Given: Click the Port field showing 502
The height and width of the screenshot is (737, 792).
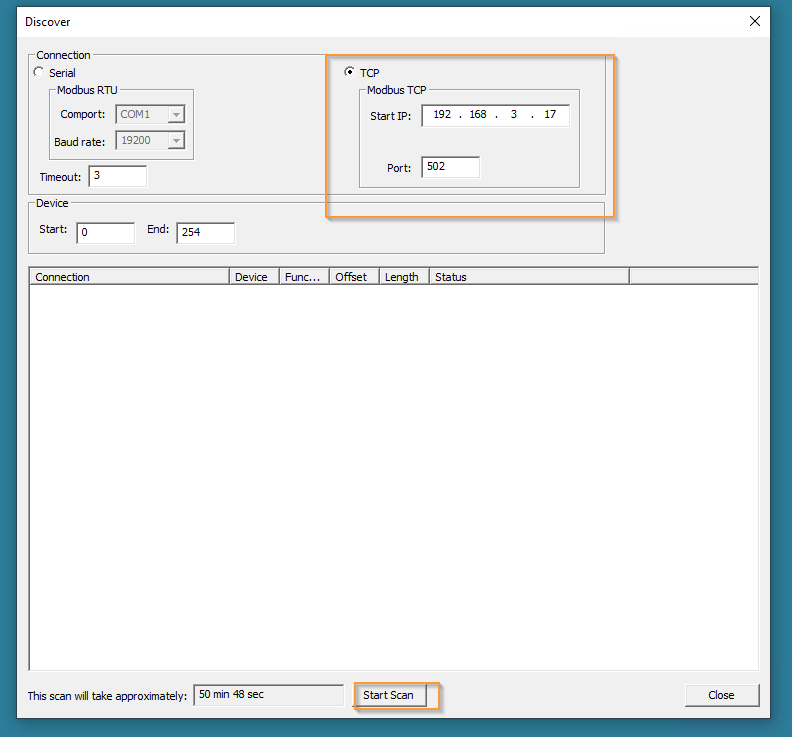Looking at the screenshot, I should click(451, 167).
